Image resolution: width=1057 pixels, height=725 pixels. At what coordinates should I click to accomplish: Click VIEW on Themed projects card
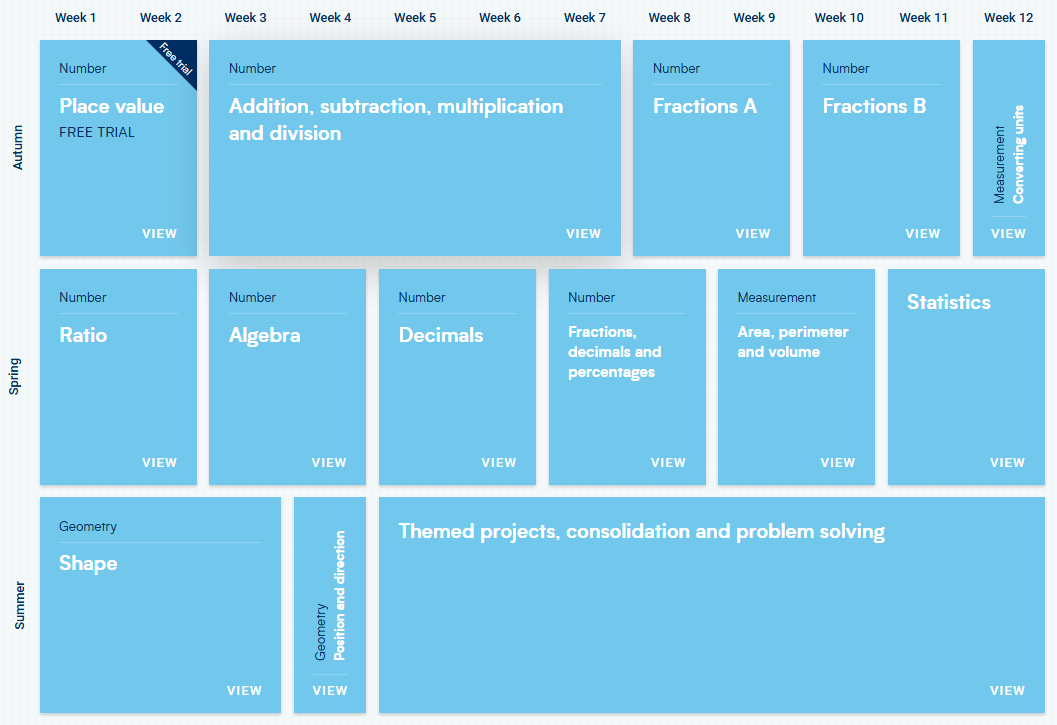[1007, 691]
